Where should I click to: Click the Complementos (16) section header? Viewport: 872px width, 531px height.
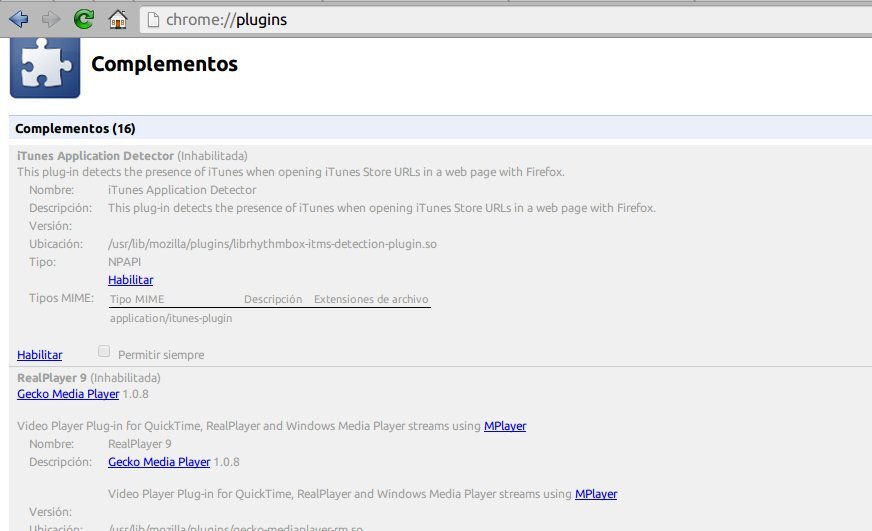point(440,128)
